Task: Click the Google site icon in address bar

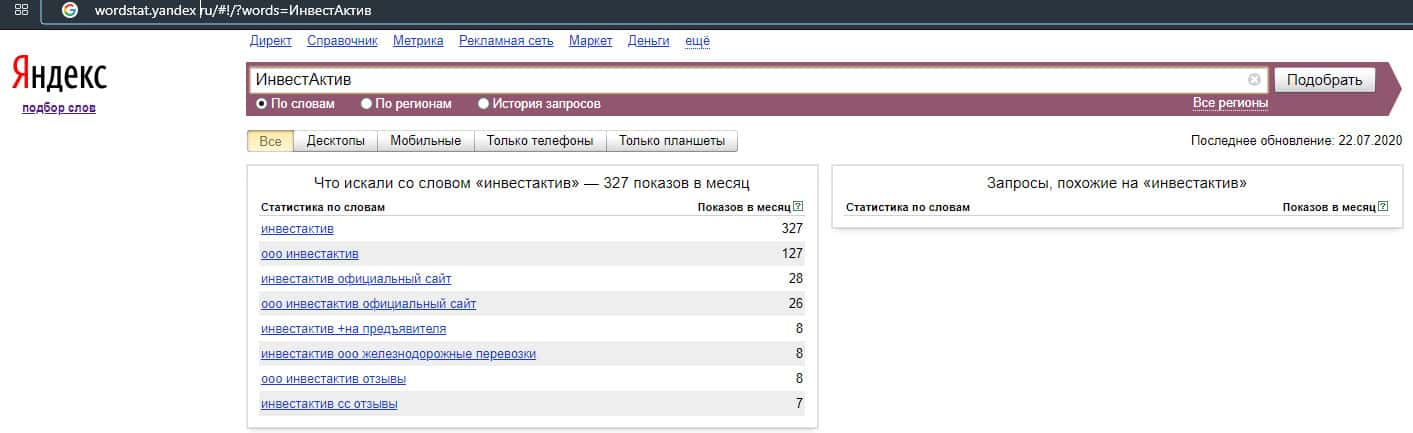Action: click(x=69, y=10)
